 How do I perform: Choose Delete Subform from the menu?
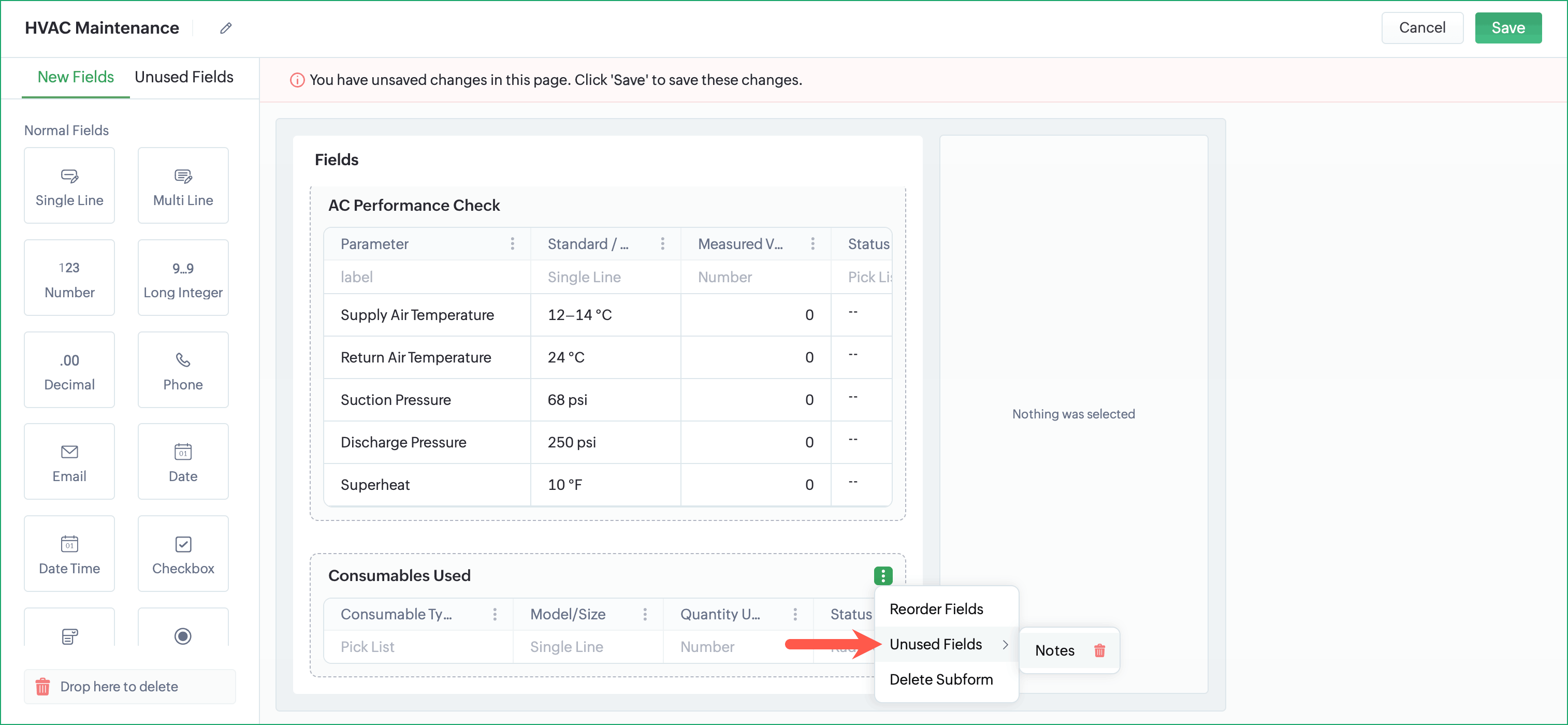(947, 680)
